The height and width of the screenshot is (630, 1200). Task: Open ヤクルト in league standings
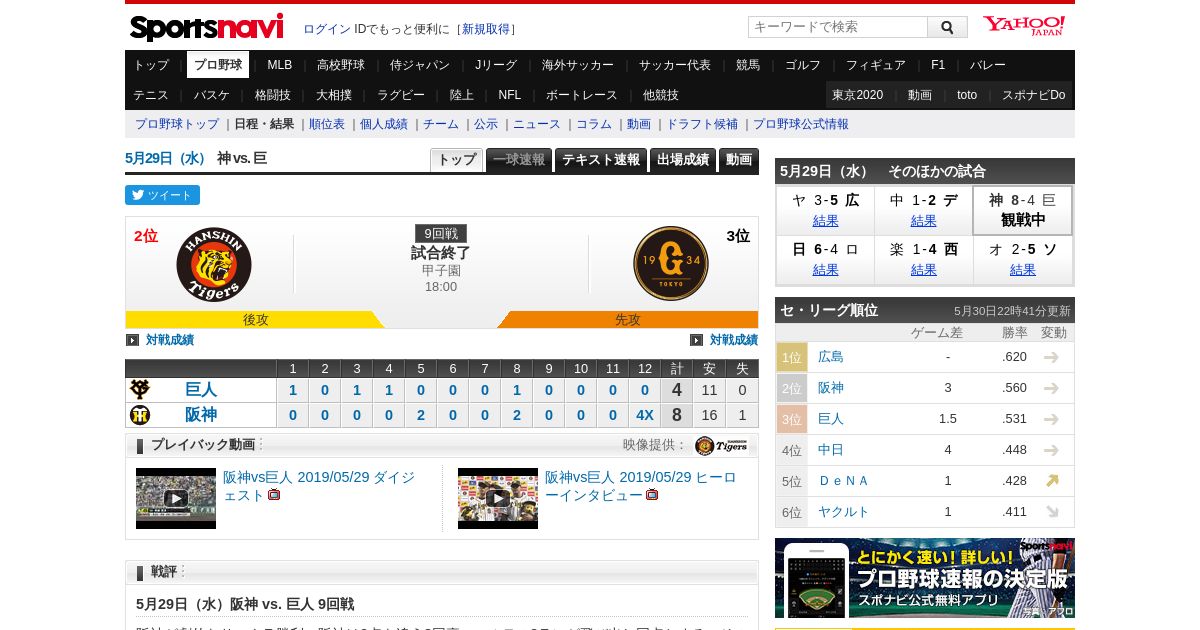pyautogui.click(x=844, y=512)
